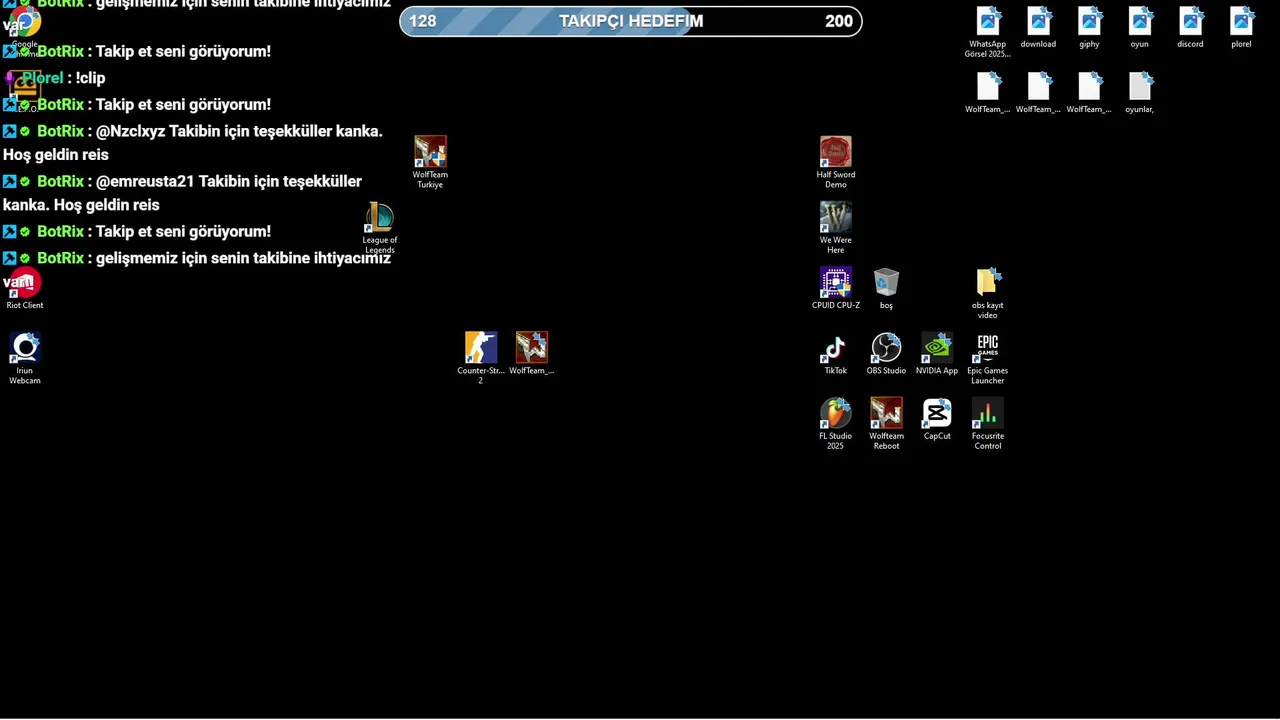Click the TAKIPÇI HEDEFIM follower goal bar
Screen dimensions: 1280x720
point(631,21)
